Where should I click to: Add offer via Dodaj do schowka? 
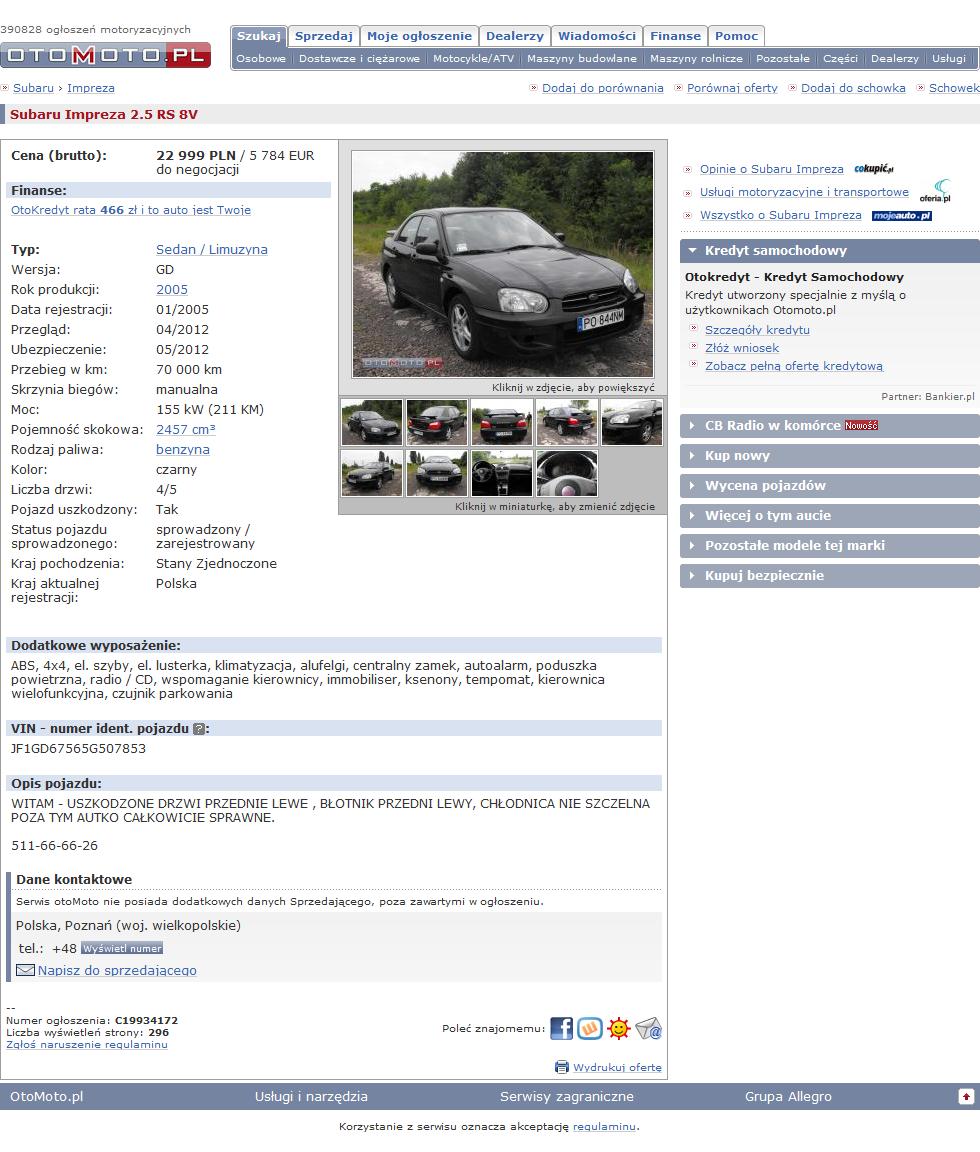click(853, 88)
